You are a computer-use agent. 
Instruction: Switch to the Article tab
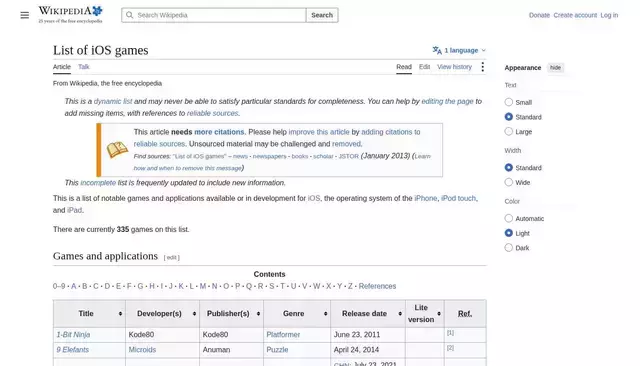tap(62, 67)
